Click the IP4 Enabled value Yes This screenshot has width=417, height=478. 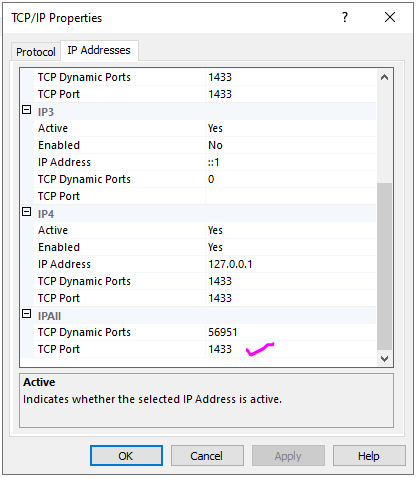point(290,247)
